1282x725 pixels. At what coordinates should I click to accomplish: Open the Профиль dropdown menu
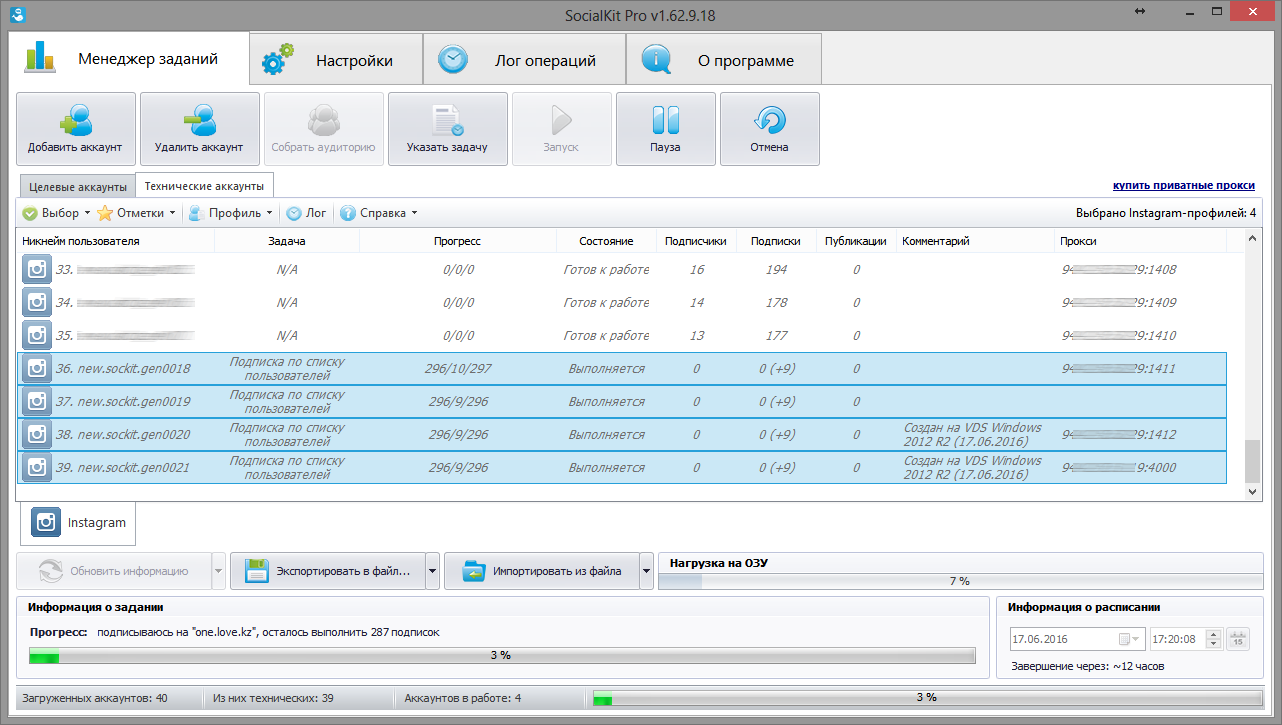click(231, 213)
